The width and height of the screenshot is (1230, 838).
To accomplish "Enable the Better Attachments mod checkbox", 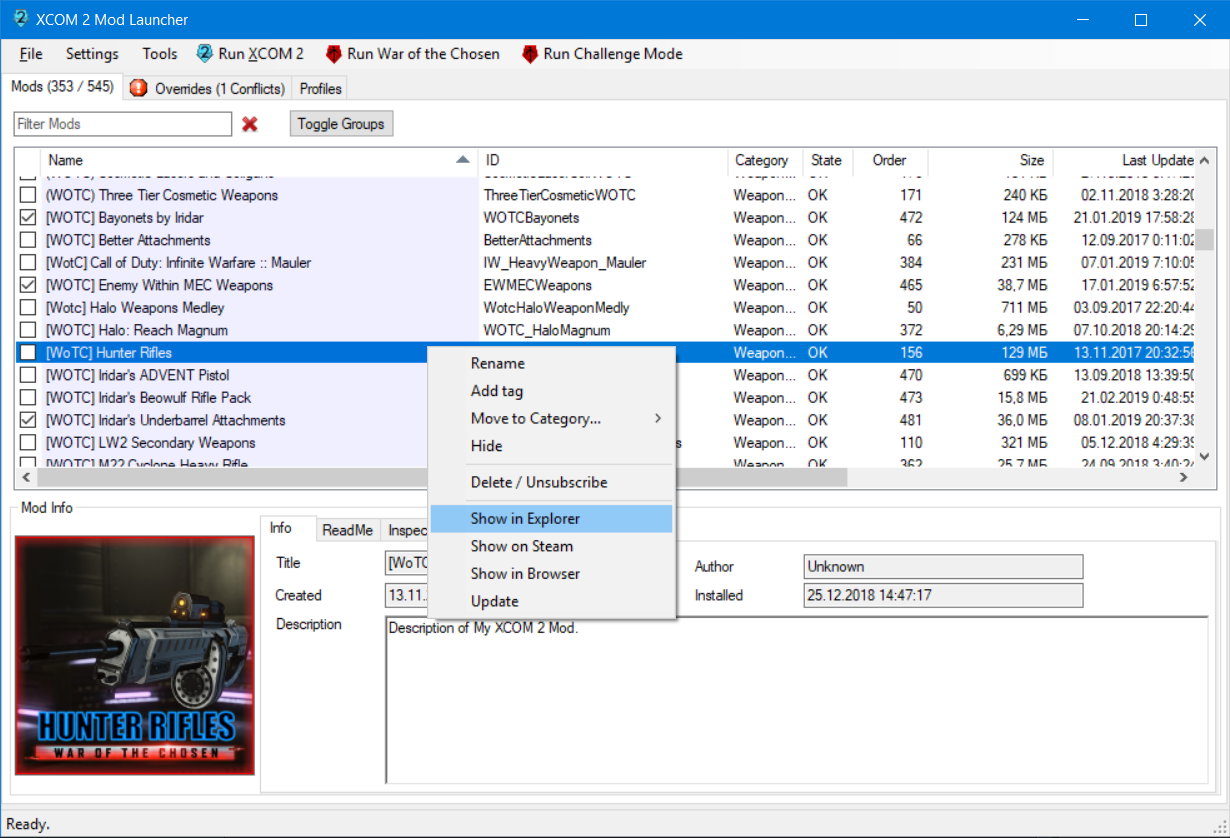I will pyautogui.click(x=28, y=240).
